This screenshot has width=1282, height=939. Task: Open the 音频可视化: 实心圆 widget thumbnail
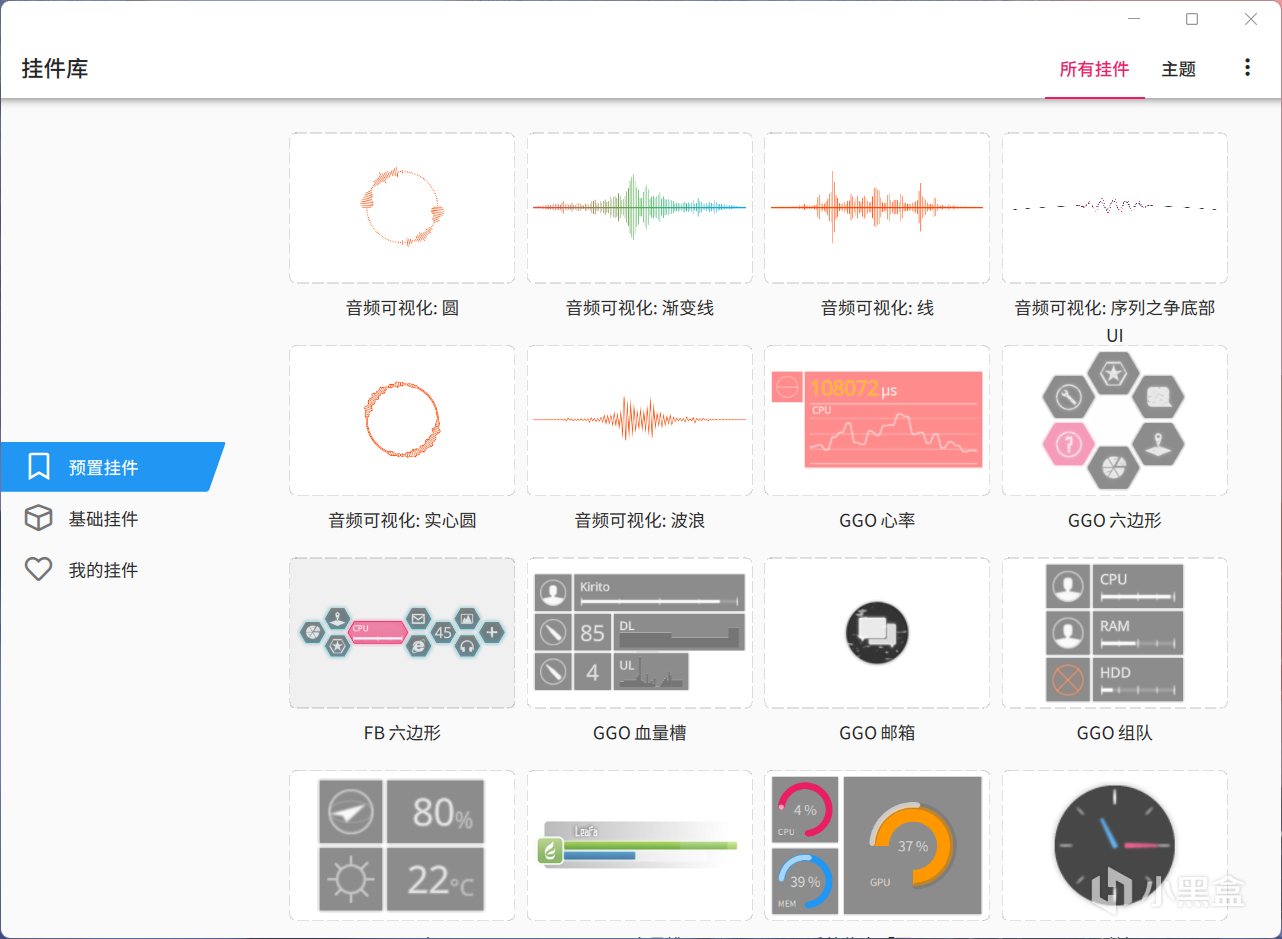(x=402, y=420)
